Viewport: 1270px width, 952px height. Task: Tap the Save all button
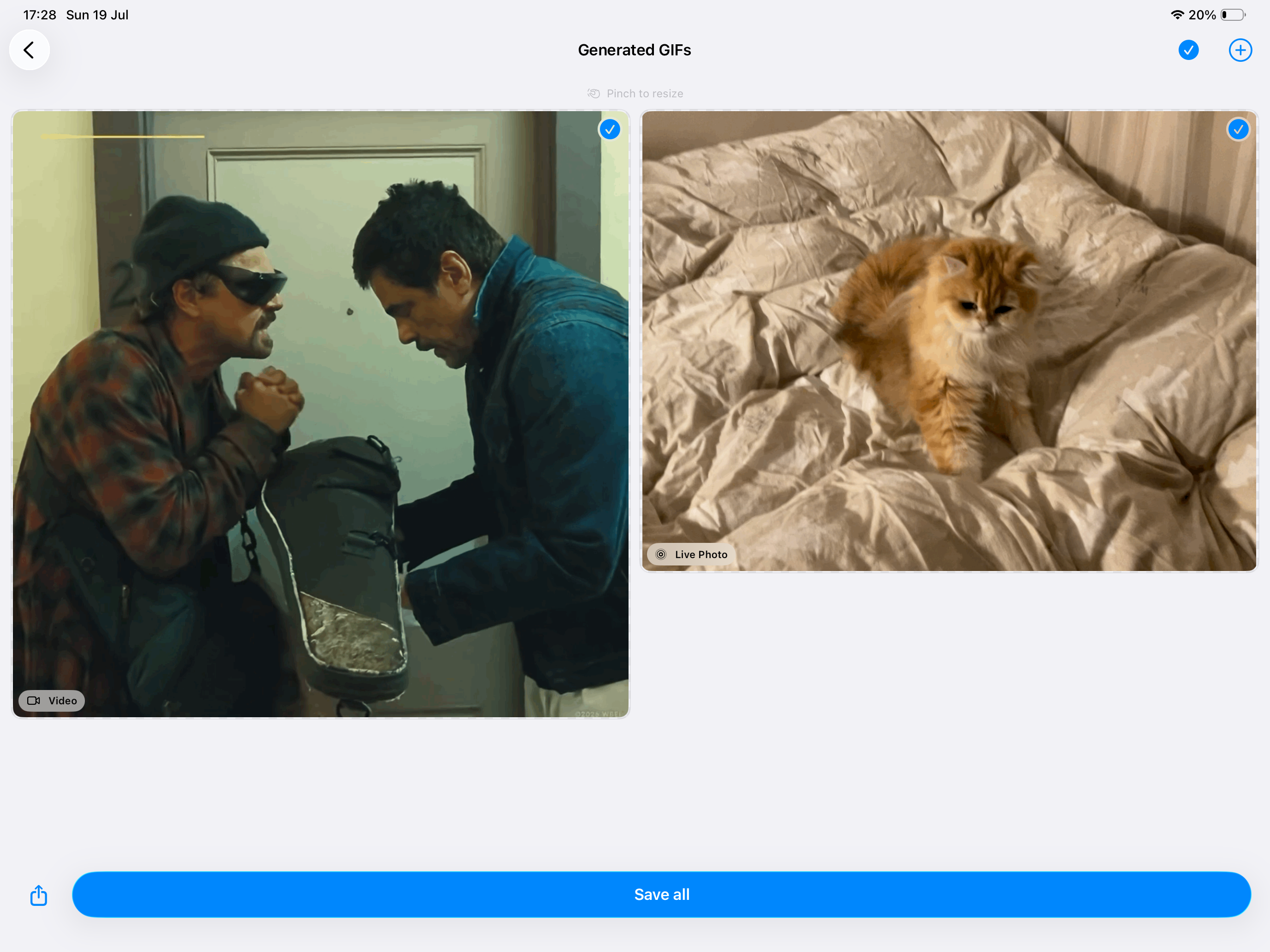click(x=661, y=894)
